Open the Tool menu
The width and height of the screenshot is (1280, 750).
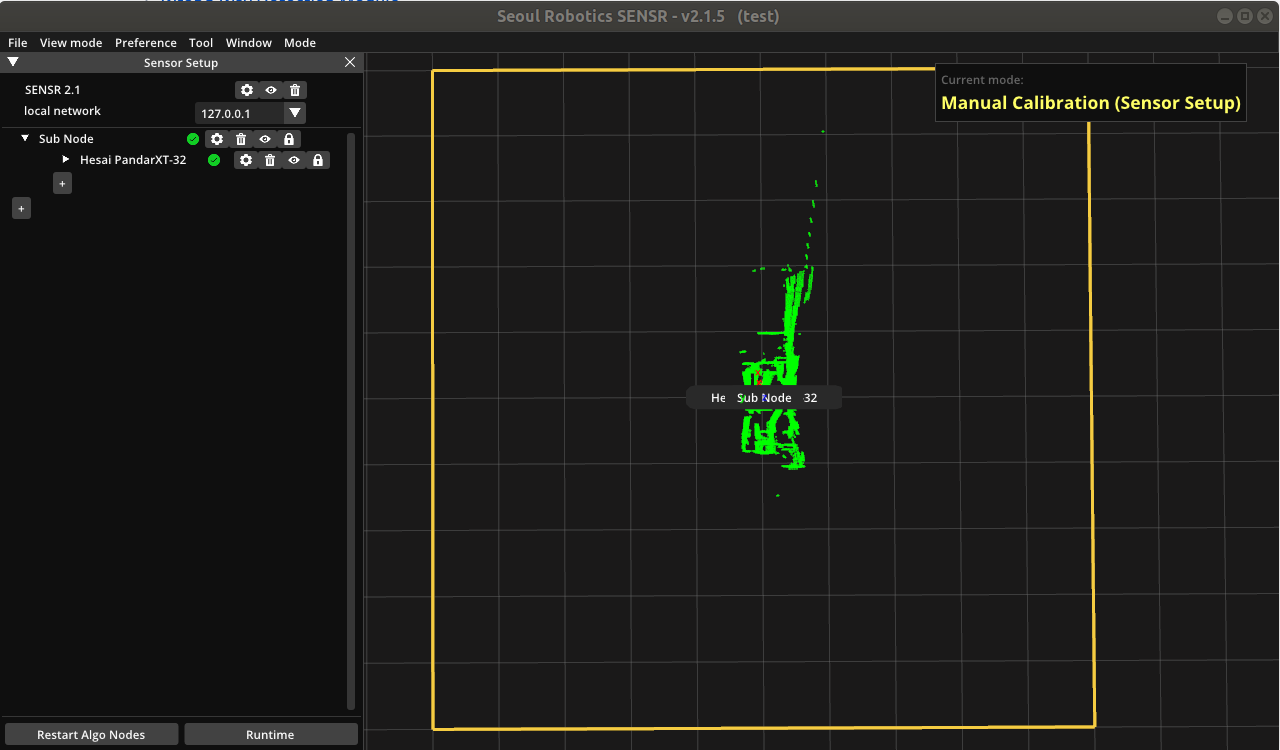click(x=201, y=43)
